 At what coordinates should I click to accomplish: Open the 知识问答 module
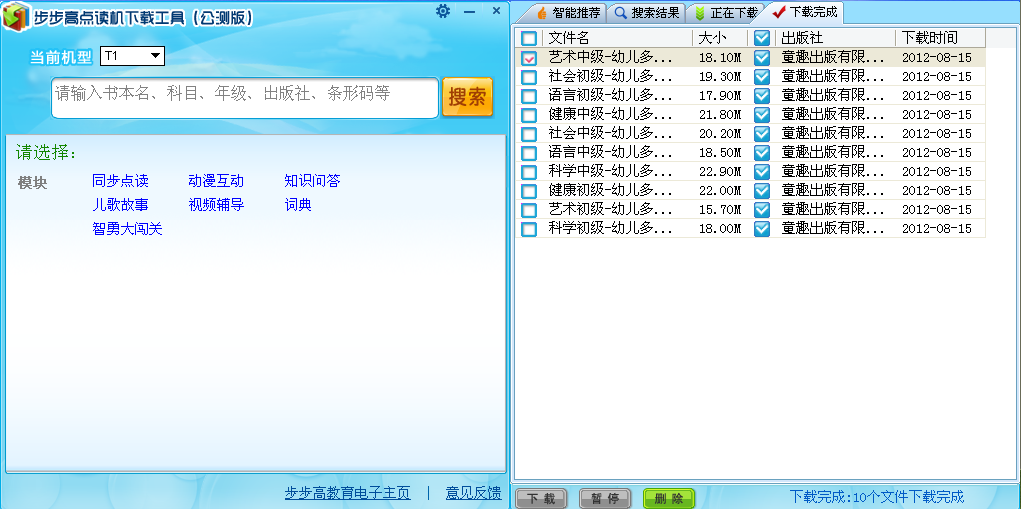pos(313,181)
